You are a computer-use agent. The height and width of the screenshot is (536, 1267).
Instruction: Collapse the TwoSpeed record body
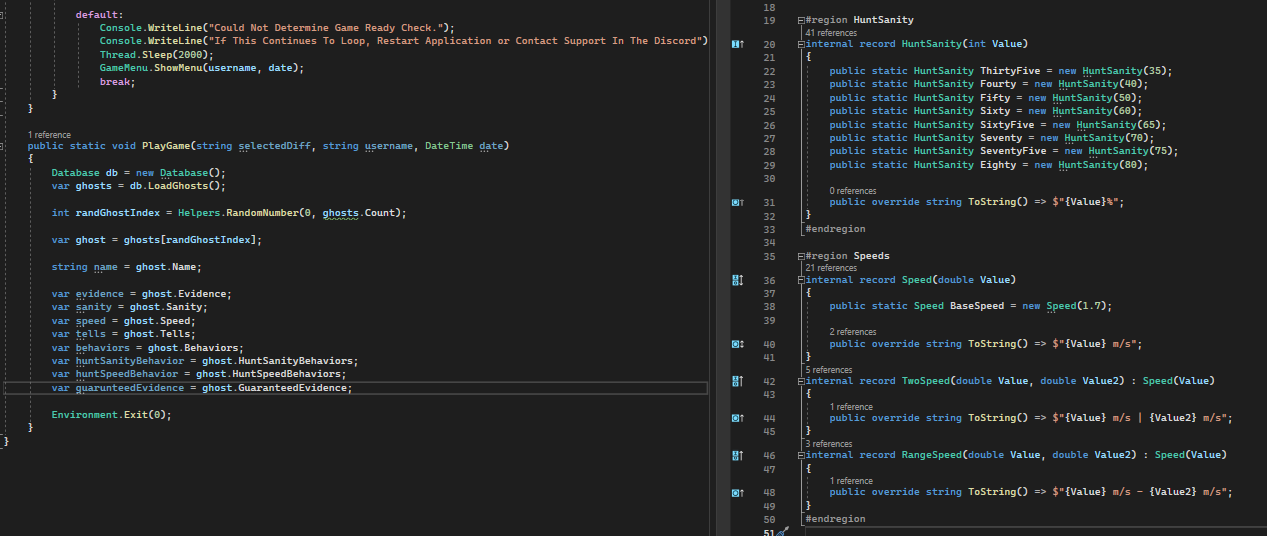pyautogui.click(x=800, y=381)
